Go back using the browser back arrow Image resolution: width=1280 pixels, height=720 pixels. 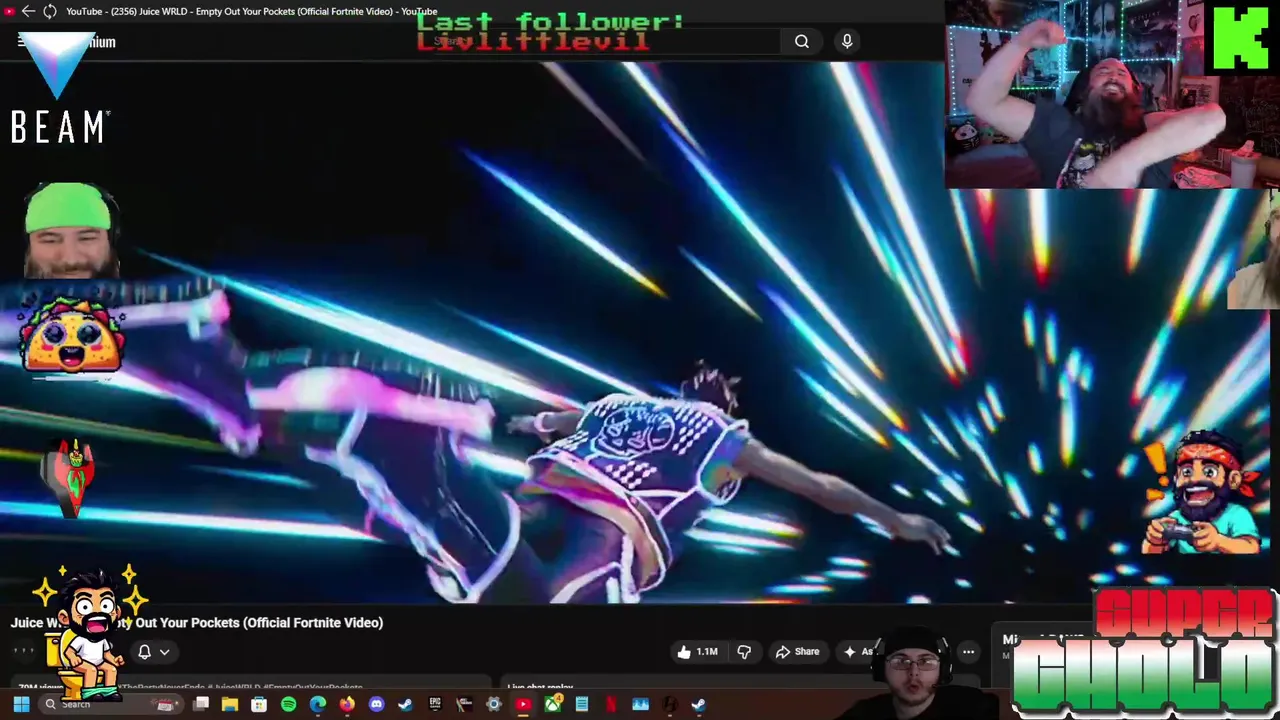(28, 11)
